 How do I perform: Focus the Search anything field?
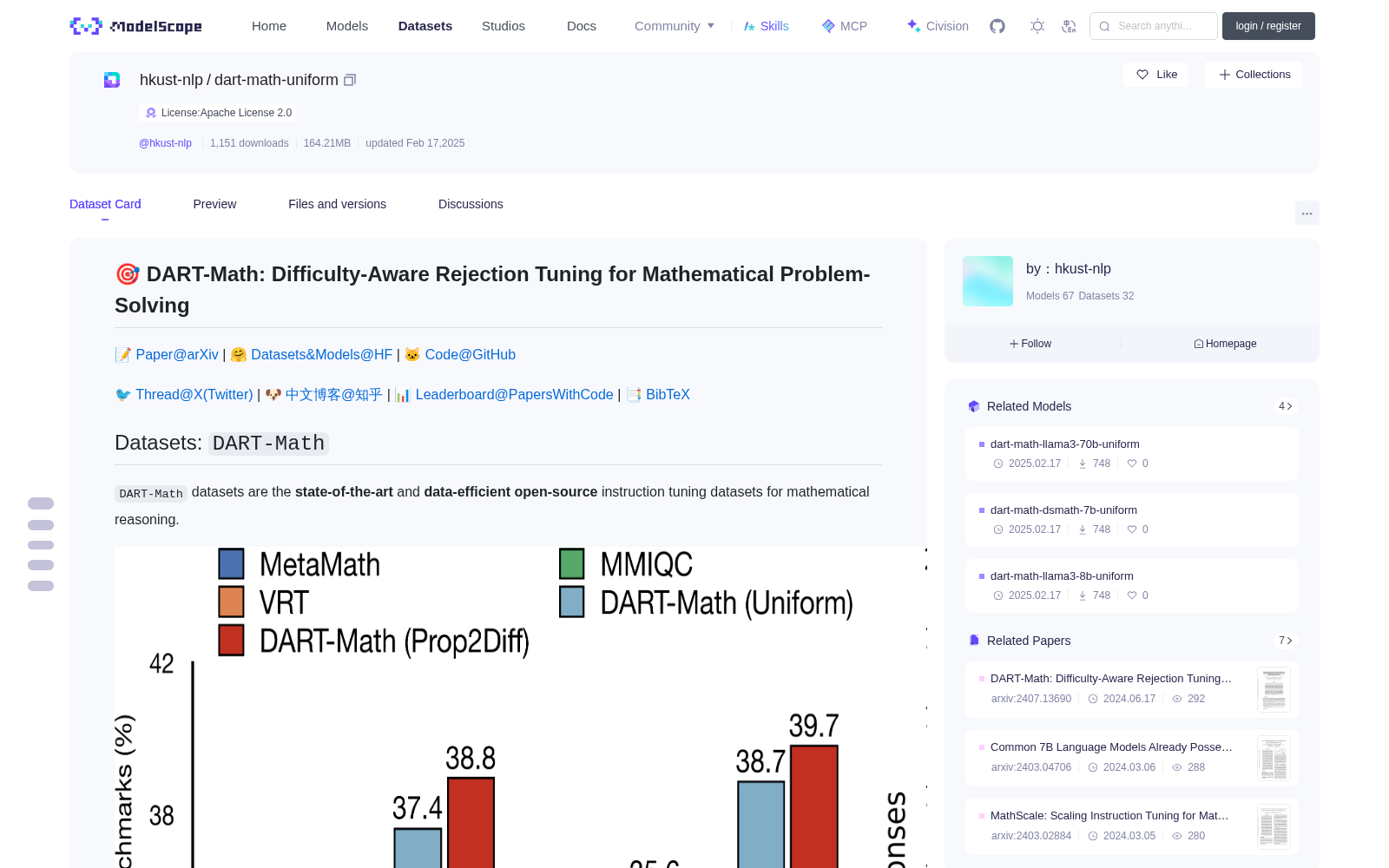click(1154, 26)
